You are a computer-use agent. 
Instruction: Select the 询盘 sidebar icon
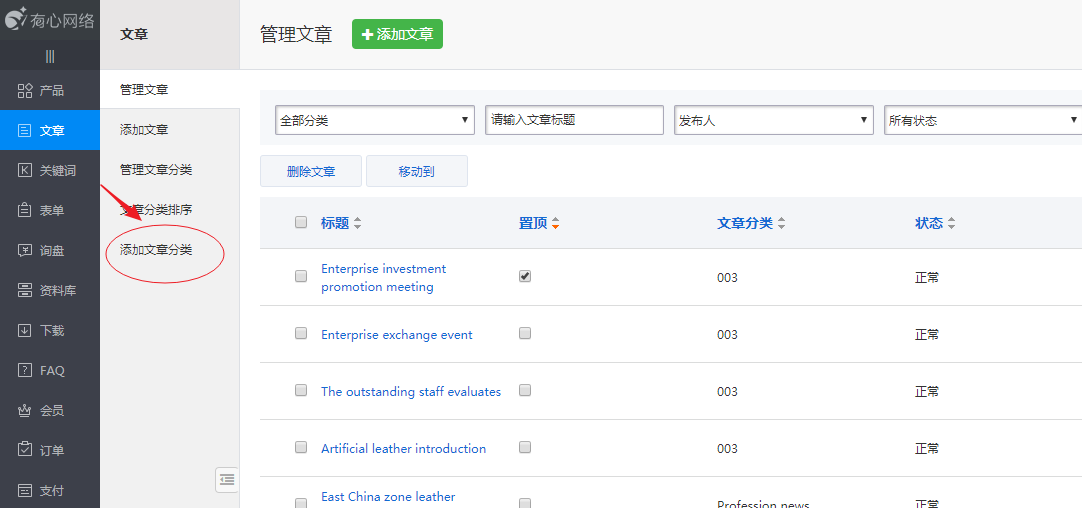[25, 251]
